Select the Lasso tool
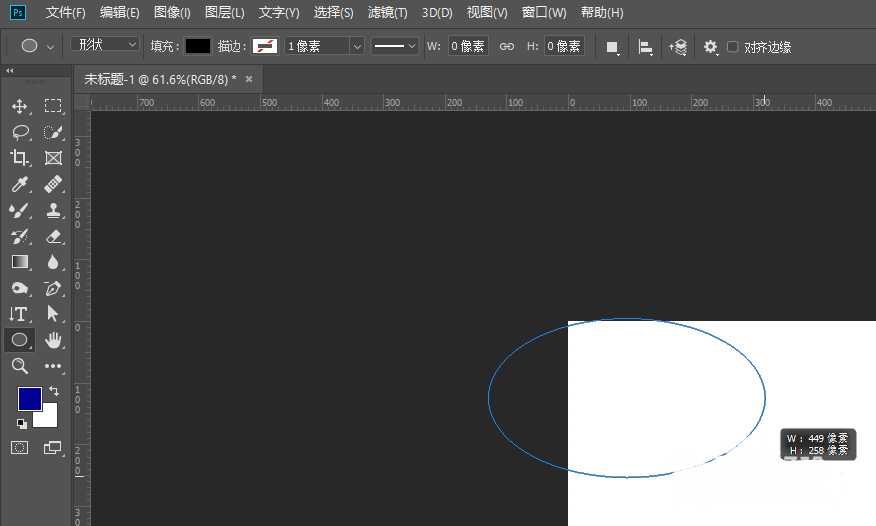Viewport: 876px width, 526px height. coord(19,132)
